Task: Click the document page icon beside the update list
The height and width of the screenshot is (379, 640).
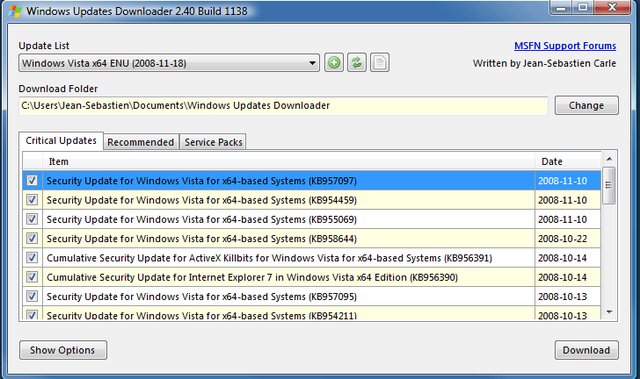Action: tap(380, 63)
